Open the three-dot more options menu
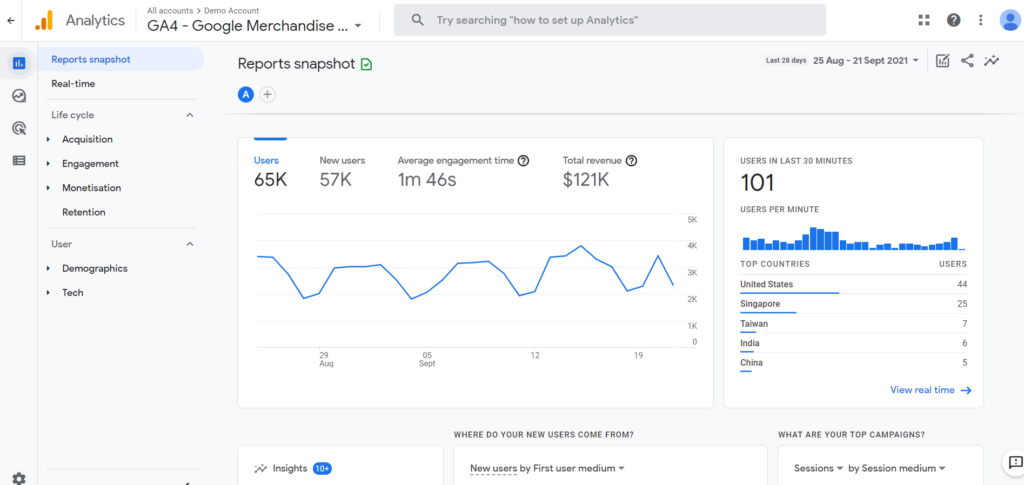This screenshot has height=485, width=1024. pyautogui.click(x=980, y=20)
